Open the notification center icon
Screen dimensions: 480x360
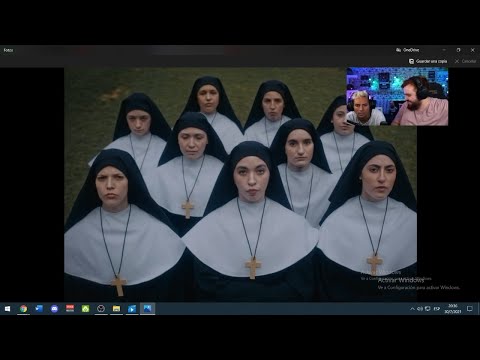[470, 309]
